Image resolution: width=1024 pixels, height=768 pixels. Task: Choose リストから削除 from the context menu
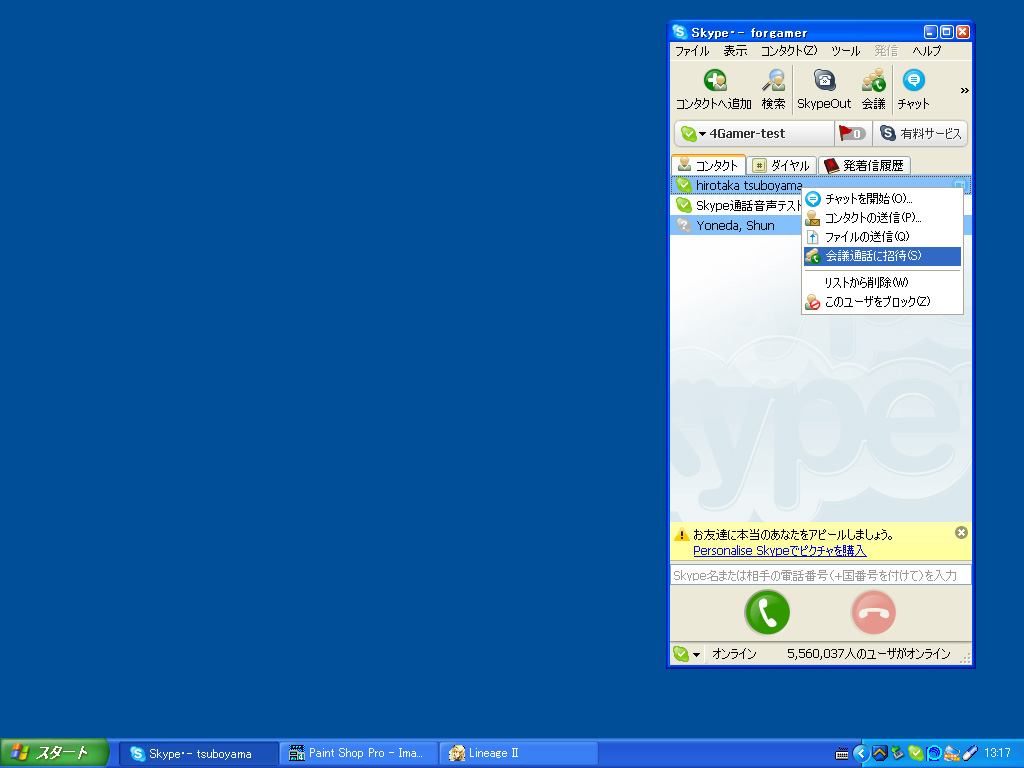[882, 282]
